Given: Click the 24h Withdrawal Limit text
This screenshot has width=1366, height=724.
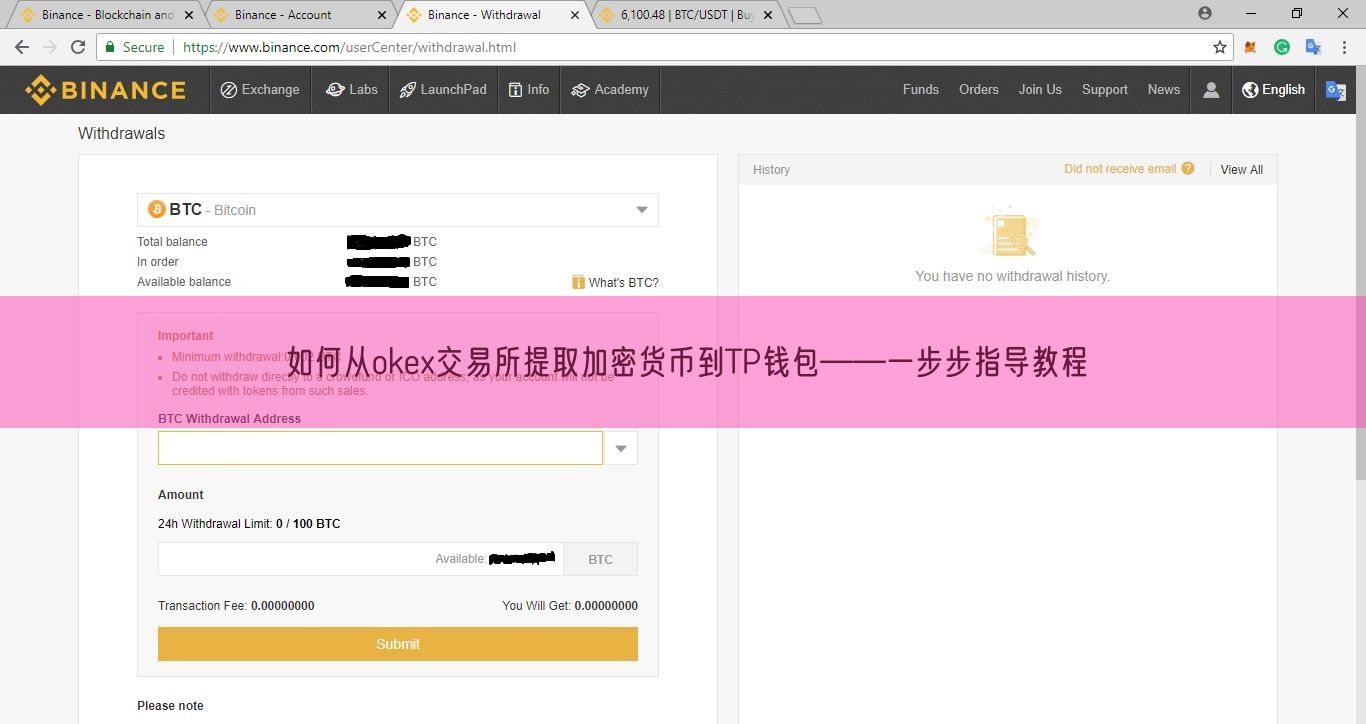Looking at the screenshot, I should click(x=249, y=524).
